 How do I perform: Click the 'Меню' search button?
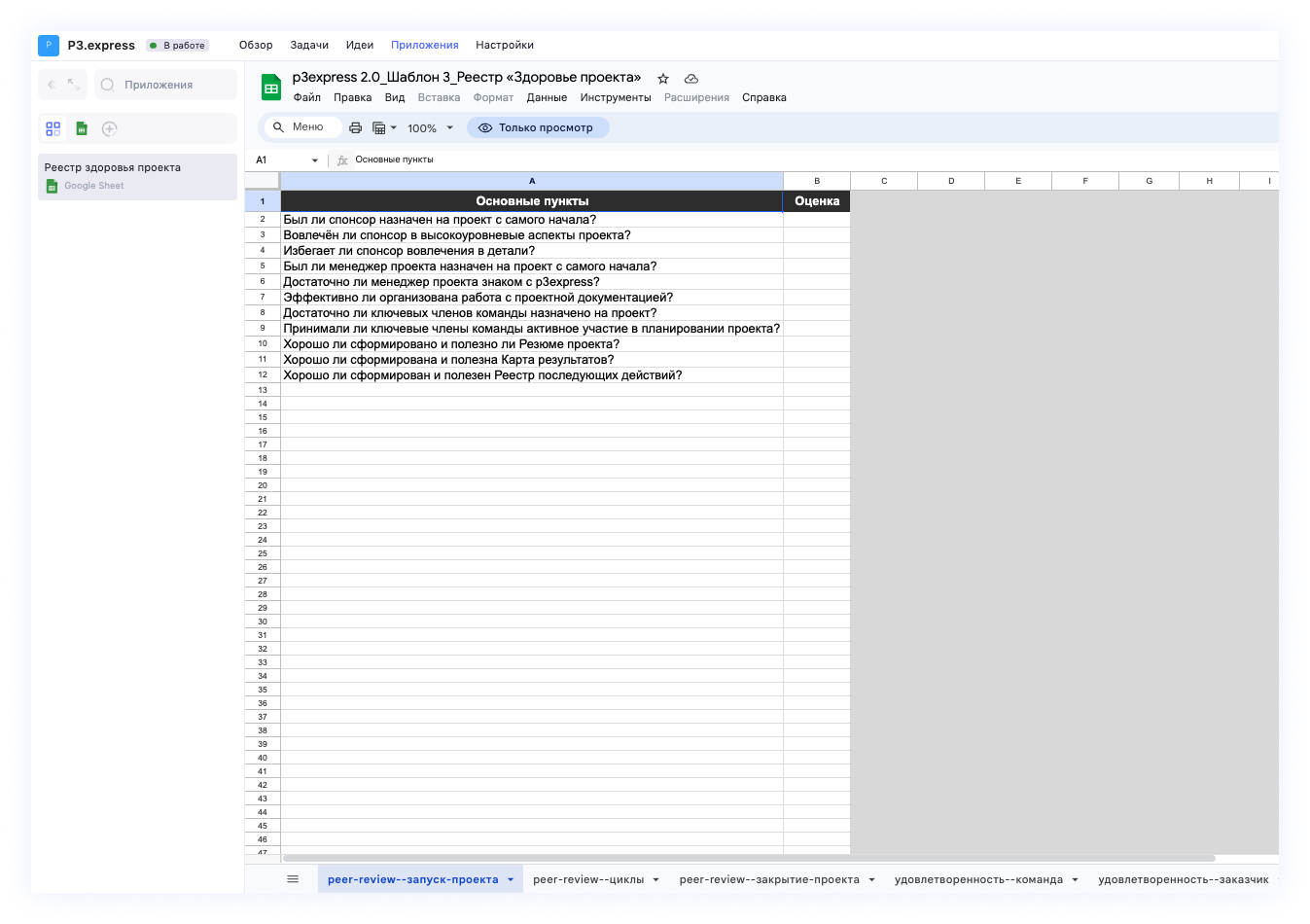point(301,127)
